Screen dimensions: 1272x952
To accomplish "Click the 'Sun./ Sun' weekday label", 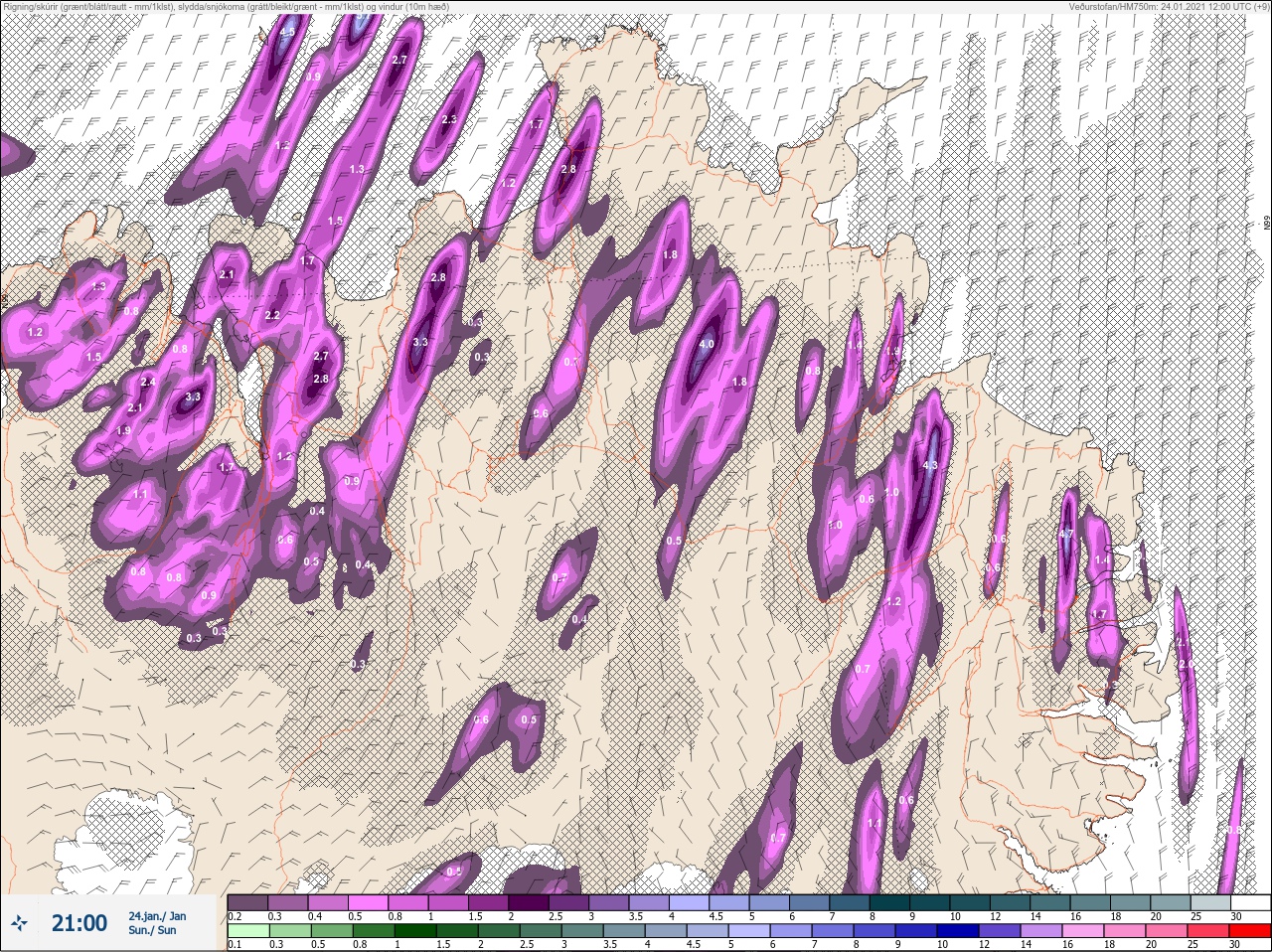I will point(152,930).
